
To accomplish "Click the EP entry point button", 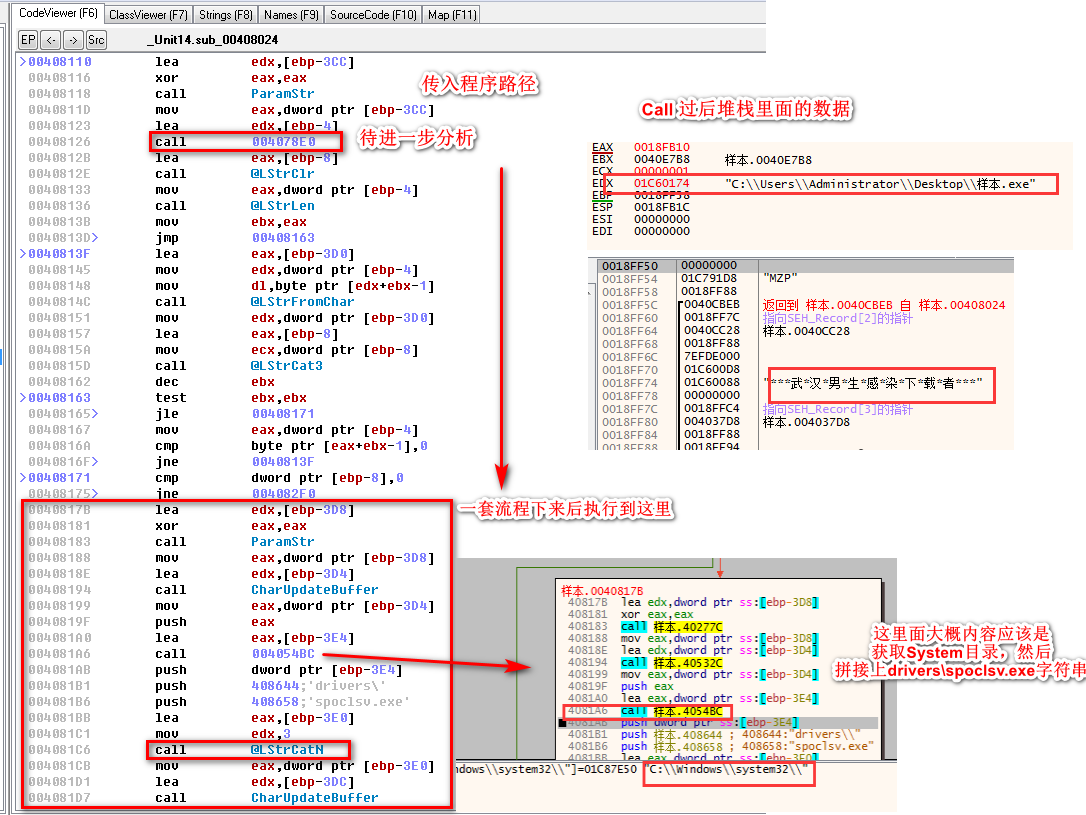I will click(x=28, y=40).
